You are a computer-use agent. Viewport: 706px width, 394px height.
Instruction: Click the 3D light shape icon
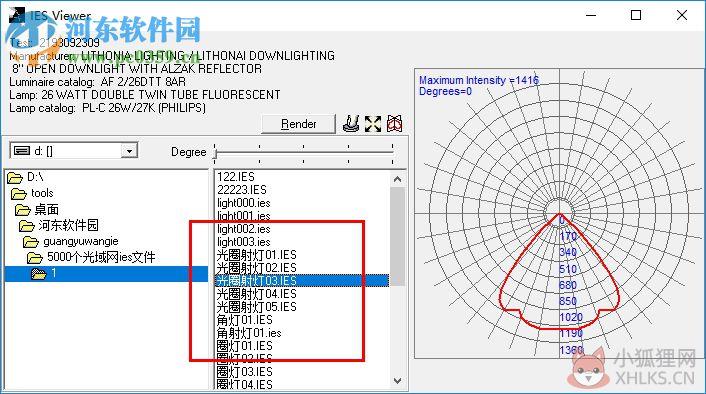click(x=351, y=123)
